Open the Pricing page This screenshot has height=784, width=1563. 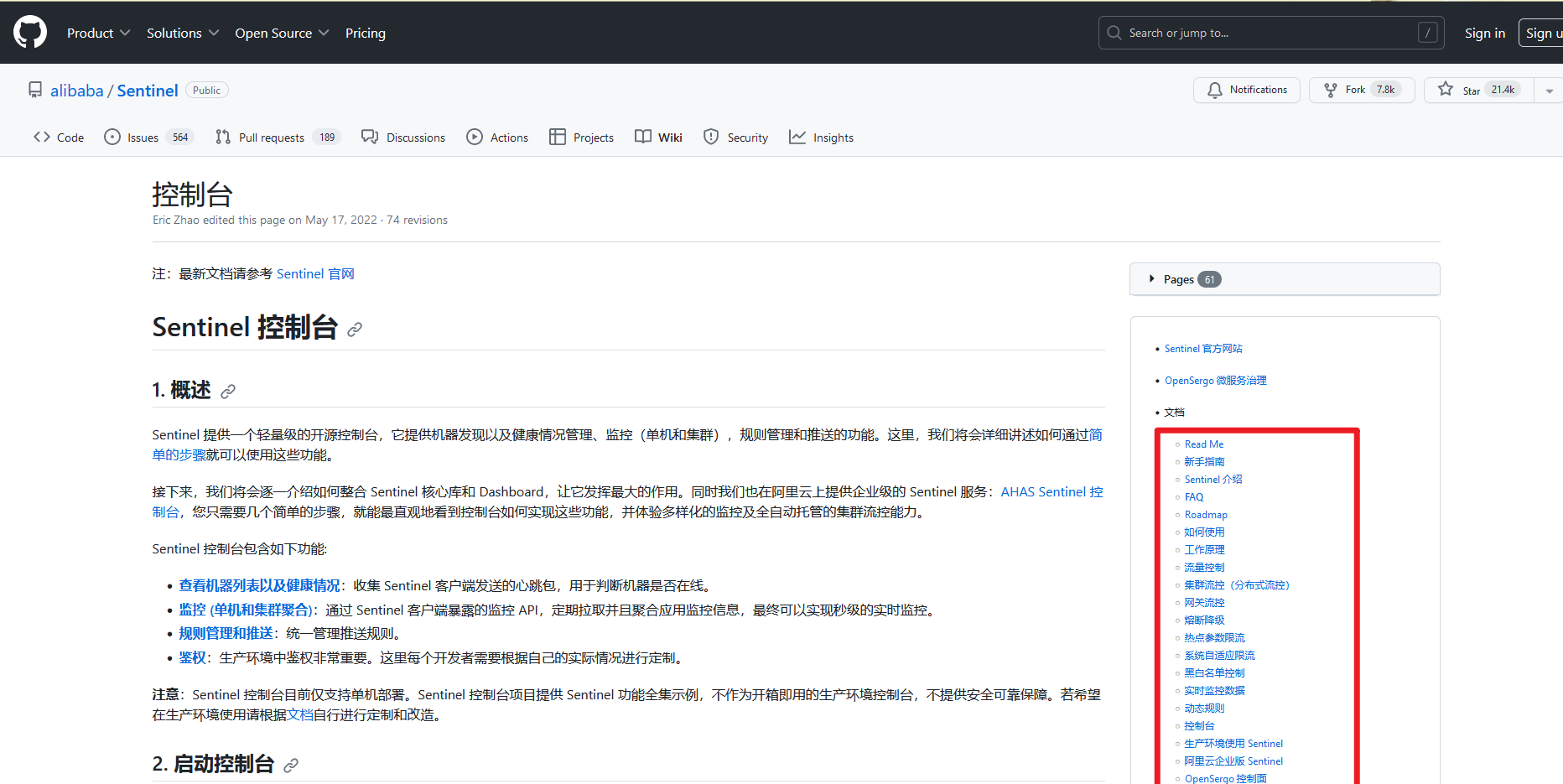pos(366,33)
